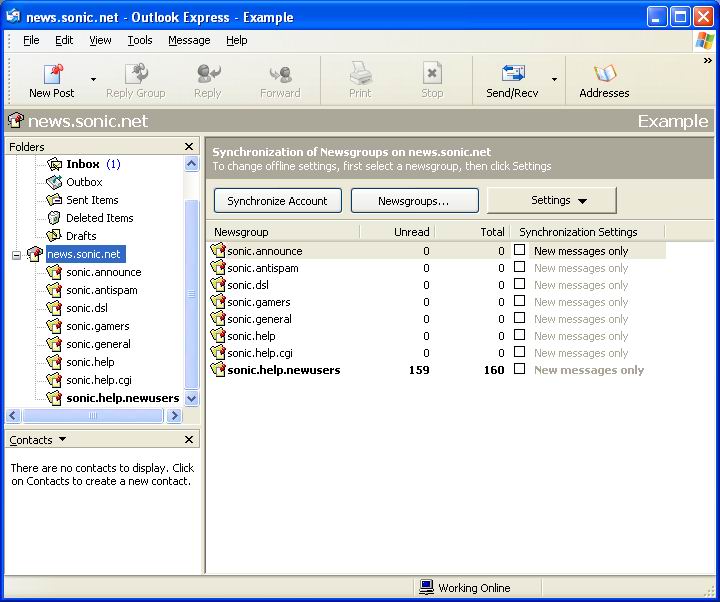Click the Print toolbar icon
Screen dimensions: 720x602
(x=360, y=73)
